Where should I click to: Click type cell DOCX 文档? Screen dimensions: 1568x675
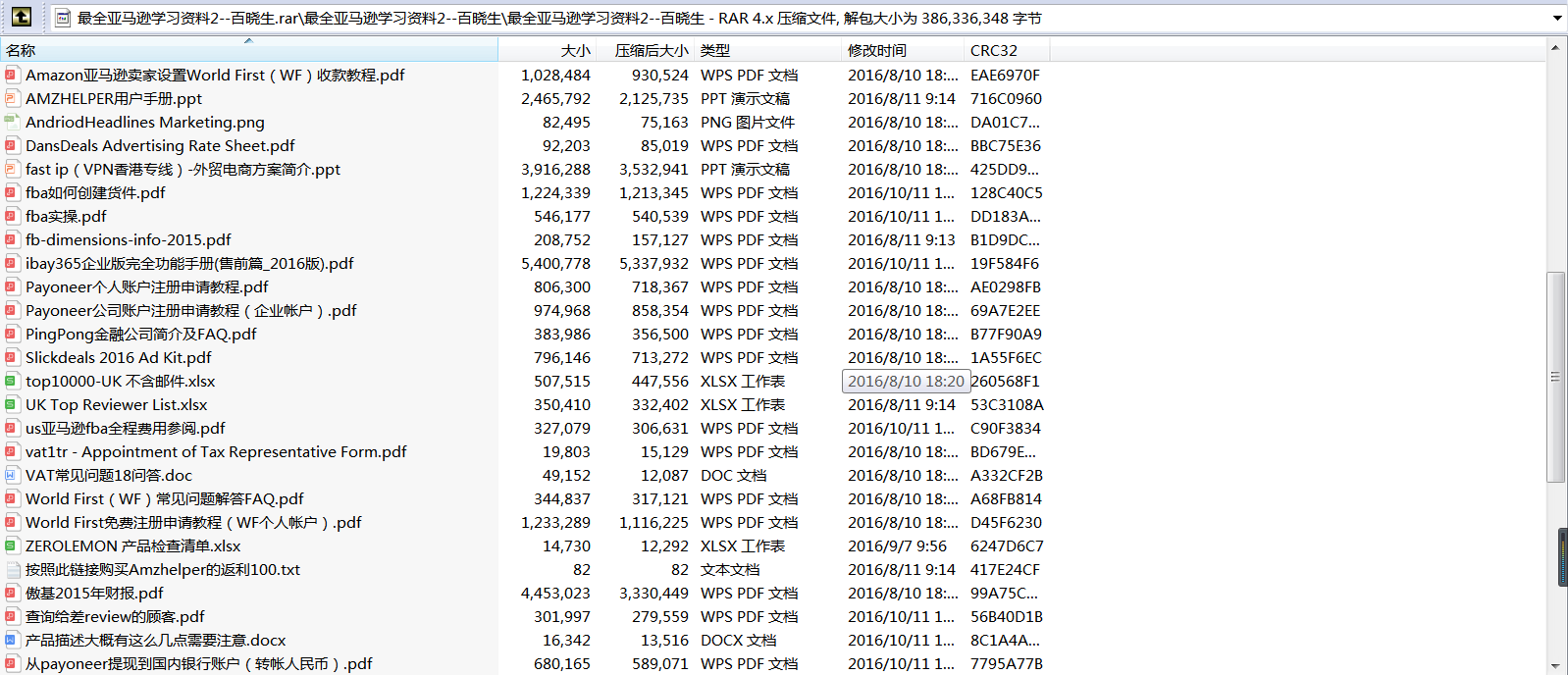tap(738, 641)
